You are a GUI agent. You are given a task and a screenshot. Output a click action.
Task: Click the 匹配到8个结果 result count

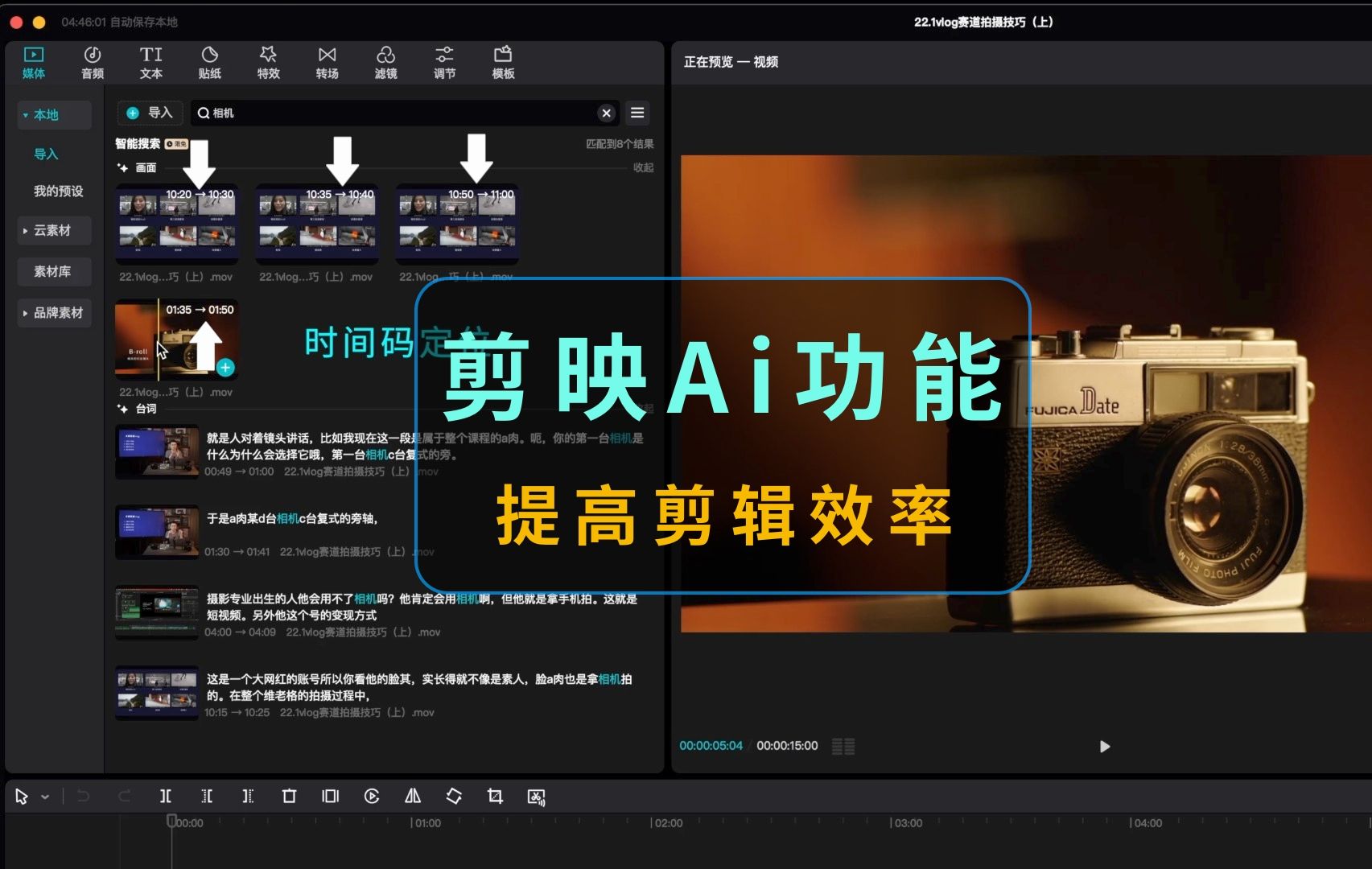coord(620,144)
